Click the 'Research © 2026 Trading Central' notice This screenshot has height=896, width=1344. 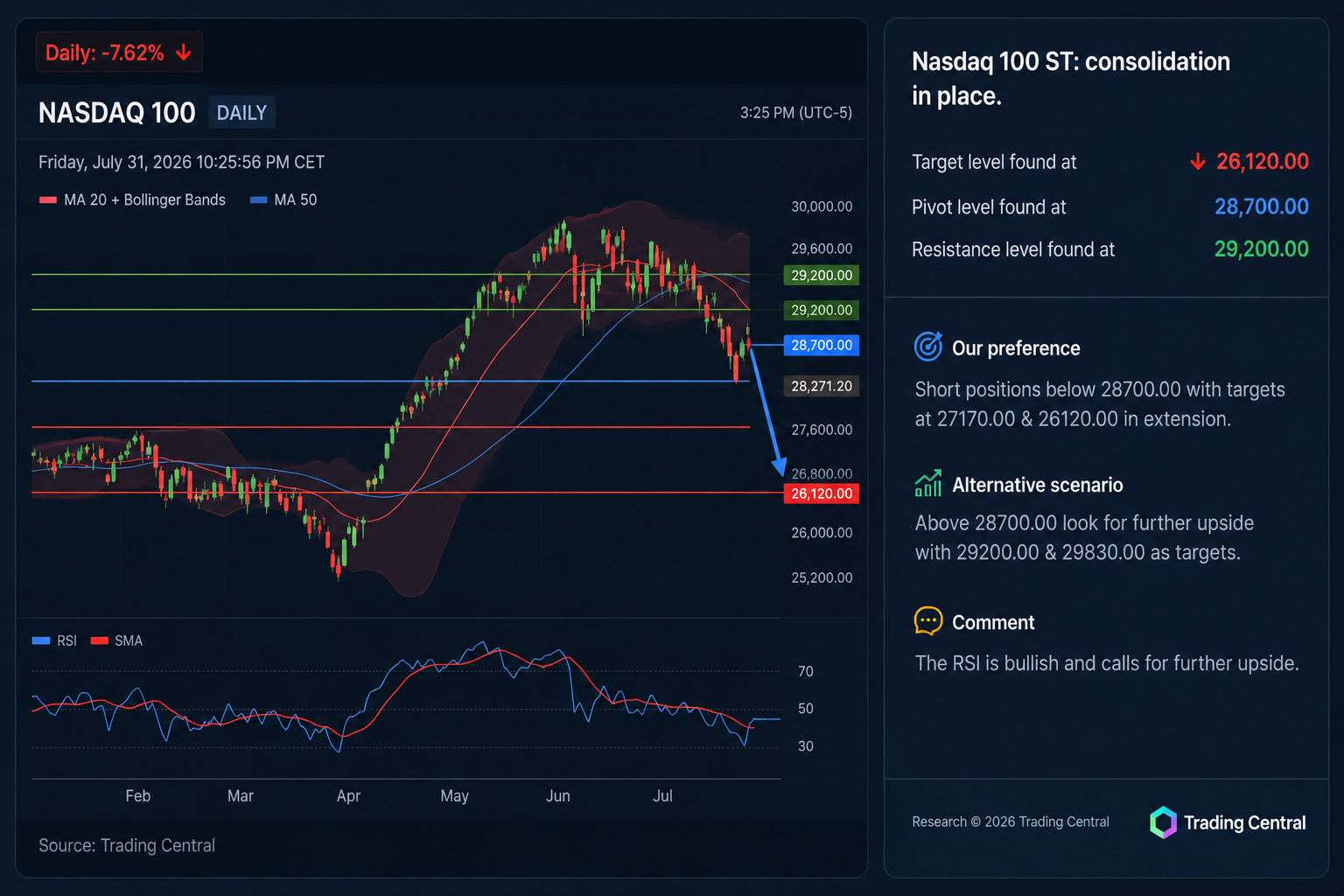click(x=1011, y=822)
